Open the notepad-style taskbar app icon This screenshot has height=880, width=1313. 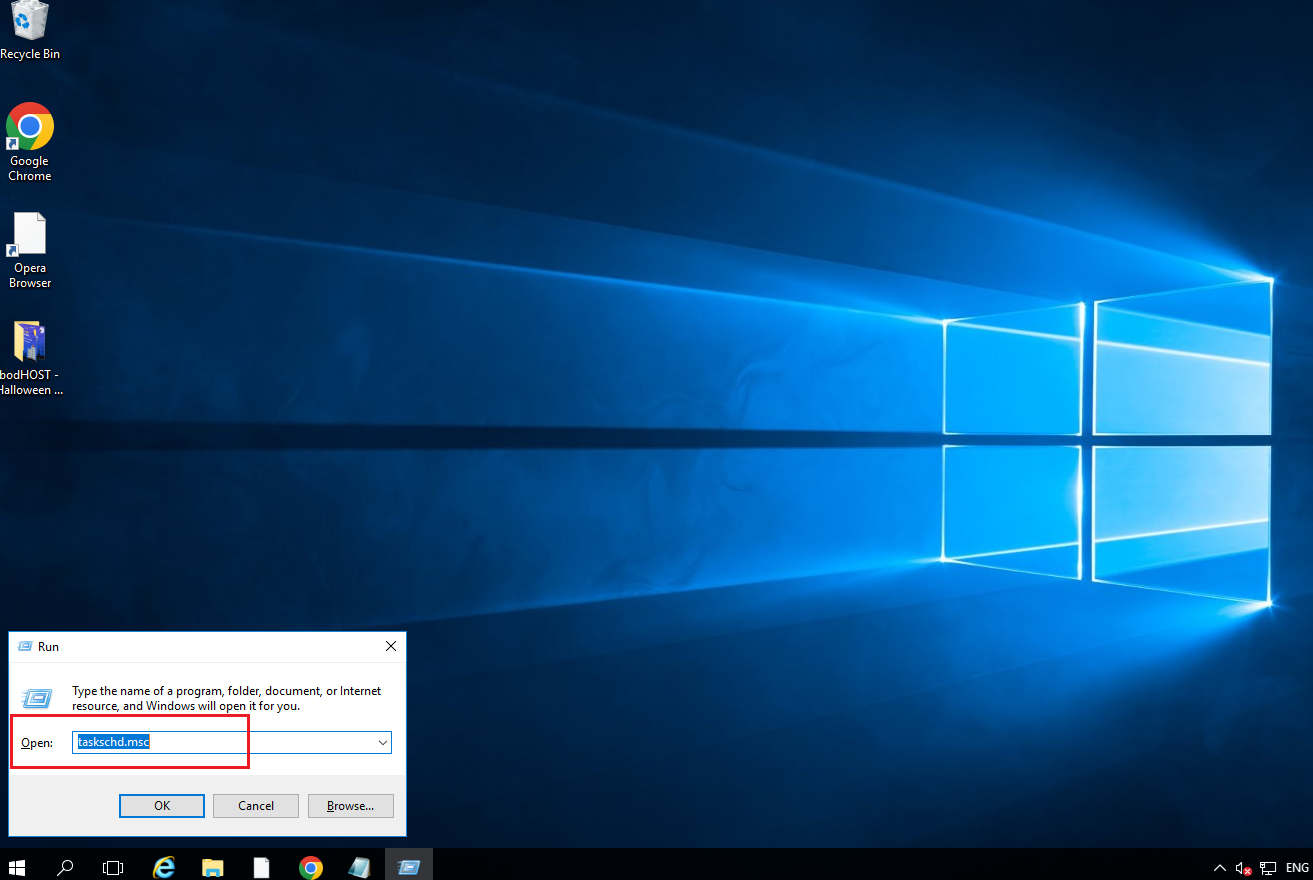[x=359, y=867]
